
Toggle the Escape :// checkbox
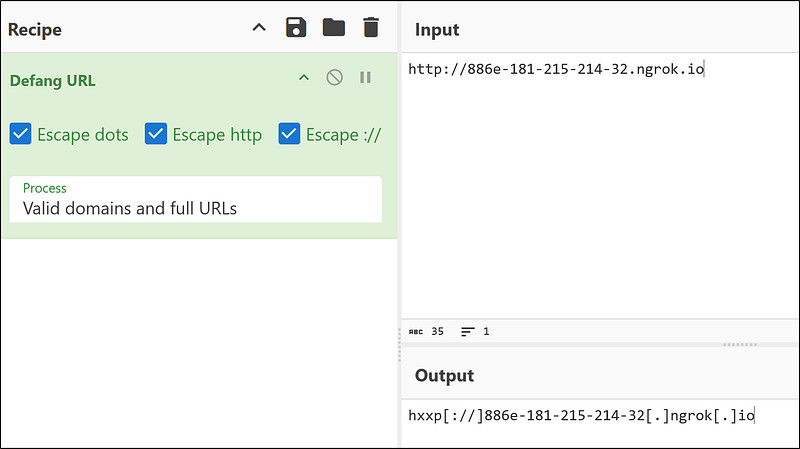(x=289, y=134)
